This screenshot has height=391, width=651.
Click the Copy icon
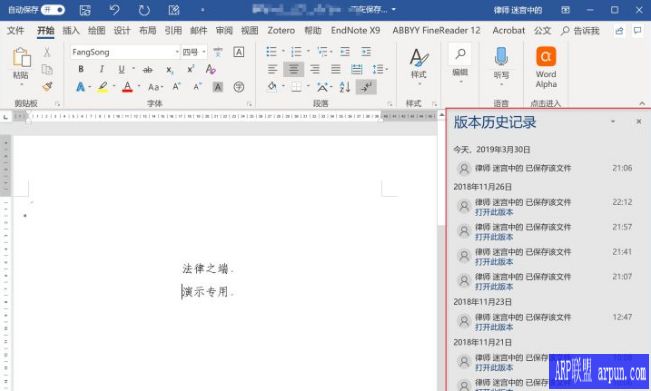pyautogui.click(x=47, y=69)
